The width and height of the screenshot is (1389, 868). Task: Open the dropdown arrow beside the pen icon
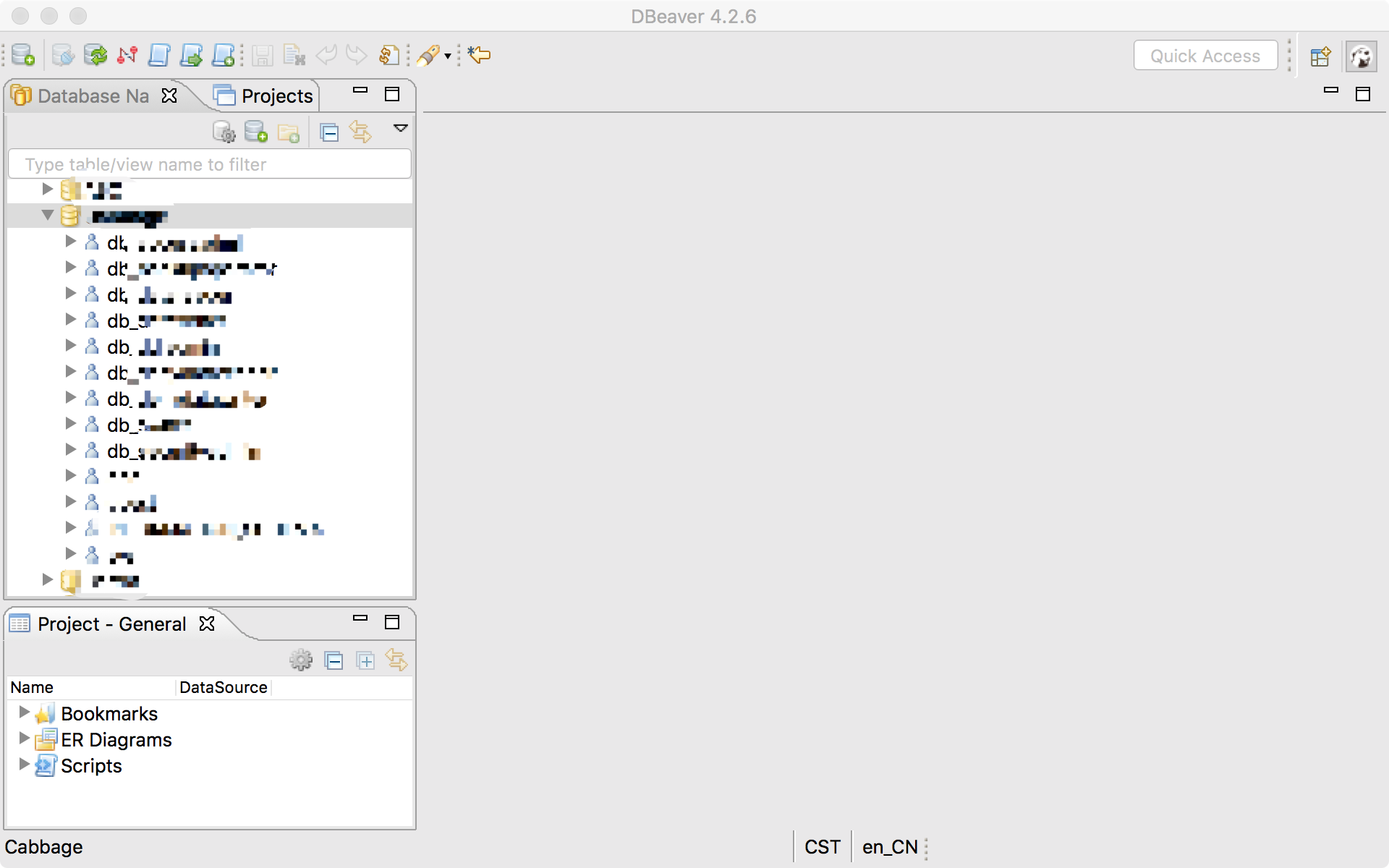(x=448, y=56)
